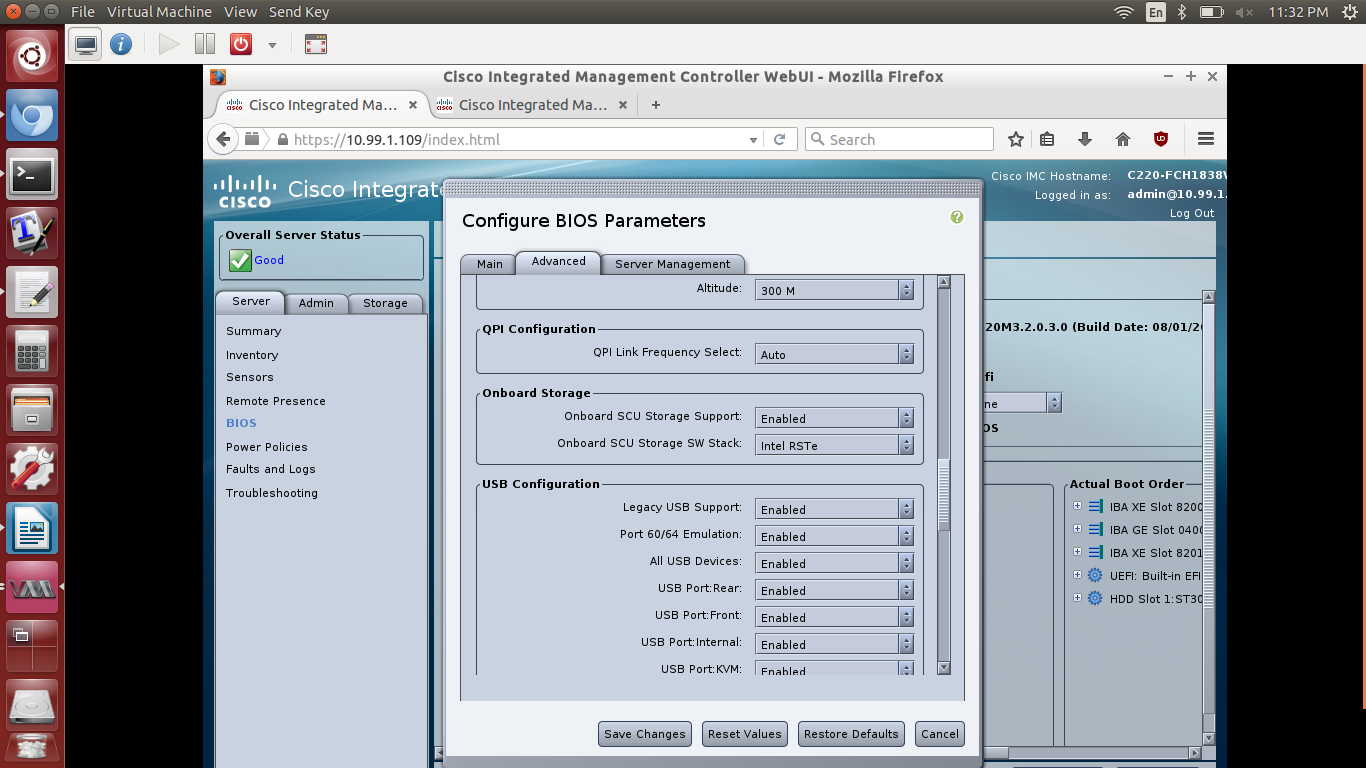Click the run virtual machine play icon
1366x768 pixels.
[x=169, y=44]
